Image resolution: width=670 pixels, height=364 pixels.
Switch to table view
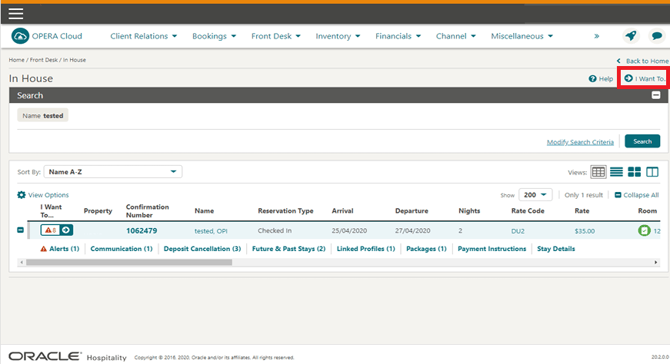[598, 172]
